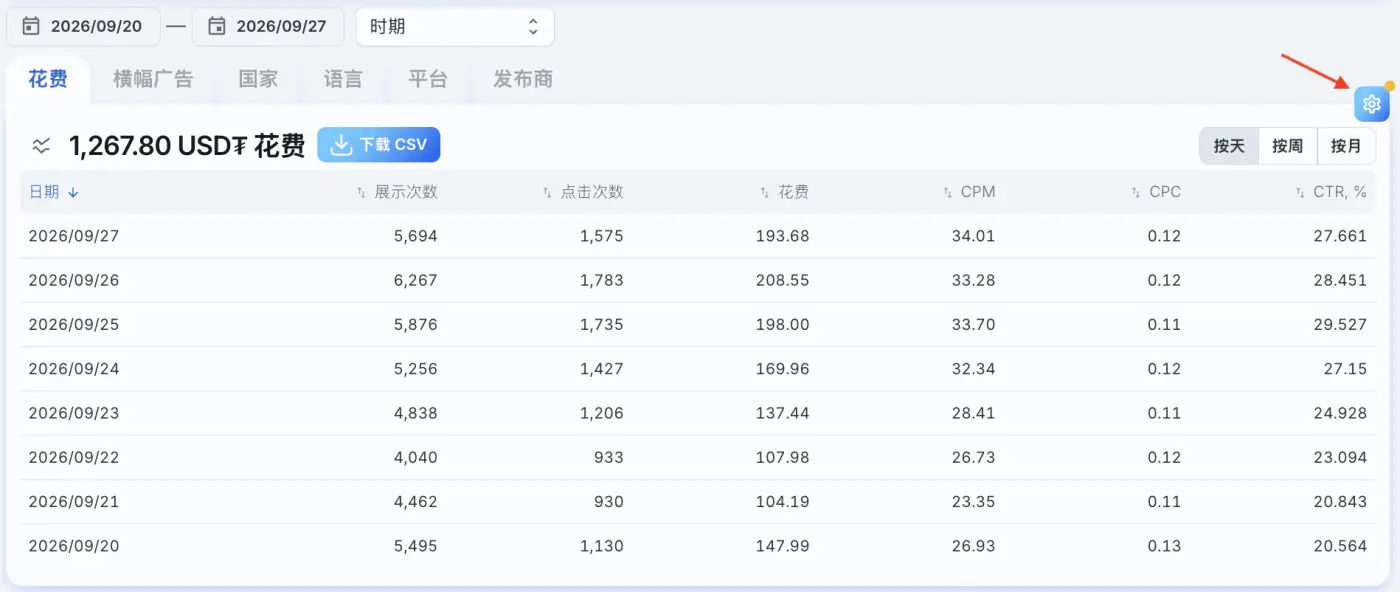The image size is (1400, 592).
Task: Click the 2026/09/22 date cell
Action: click(74, 457)
